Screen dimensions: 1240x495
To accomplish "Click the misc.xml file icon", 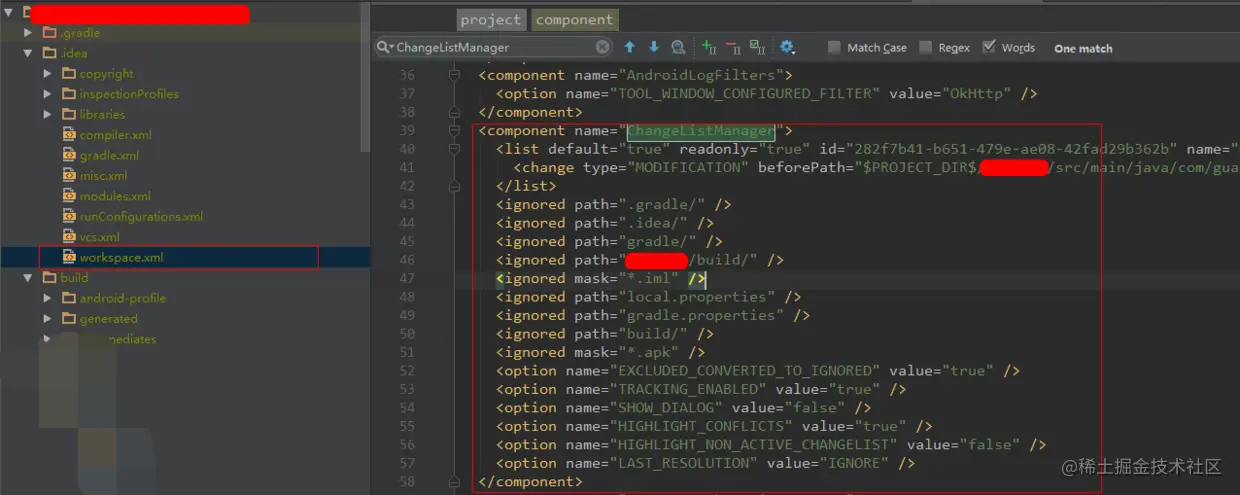I will pyautogui.click(x=69, y=176).
